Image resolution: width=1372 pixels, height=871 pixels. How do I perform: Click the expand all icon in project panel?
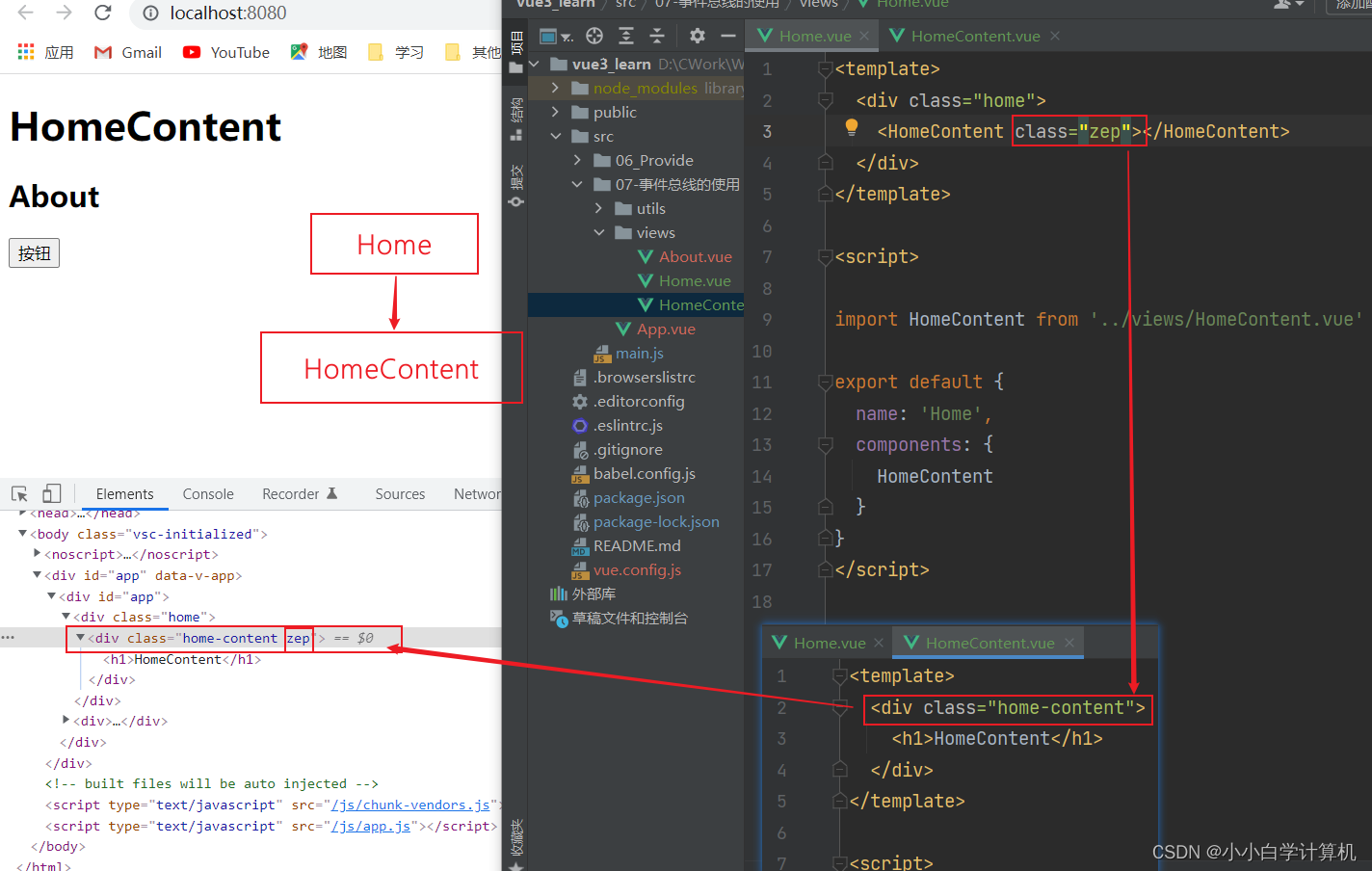point(626,36)
